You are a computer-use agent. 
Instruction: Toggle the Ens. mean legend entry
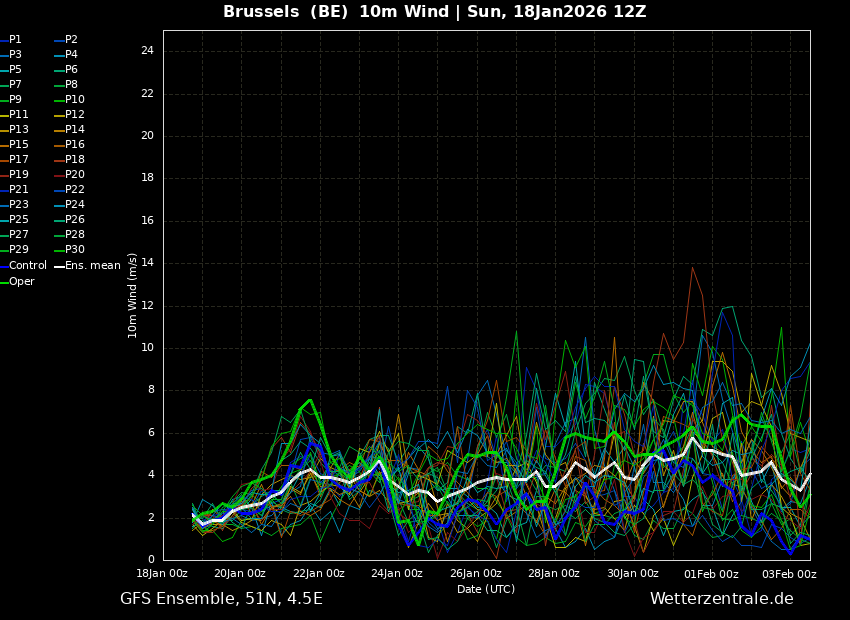pos(92,266)
